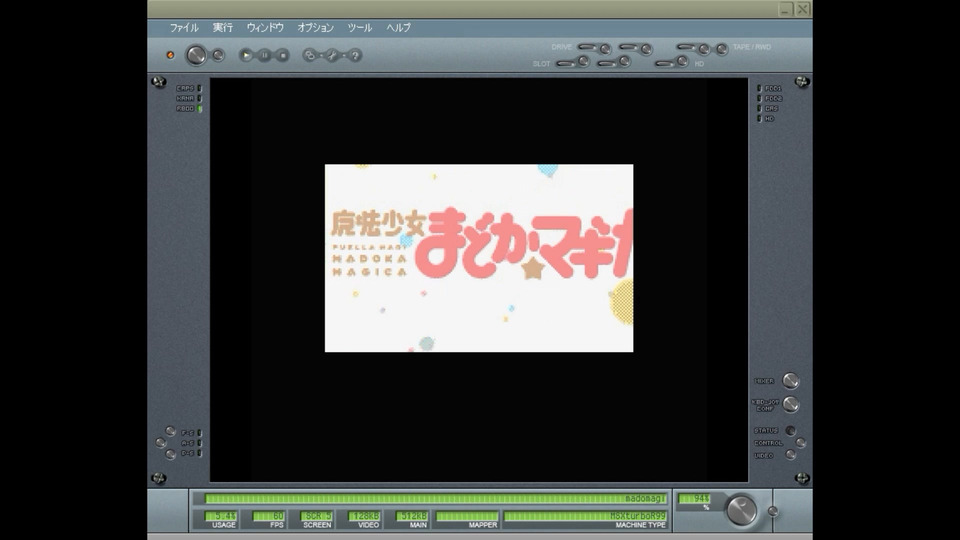Open the 実行 menu
The width and height of the screenshot is (960, 540).
click(x=223, y=28)
